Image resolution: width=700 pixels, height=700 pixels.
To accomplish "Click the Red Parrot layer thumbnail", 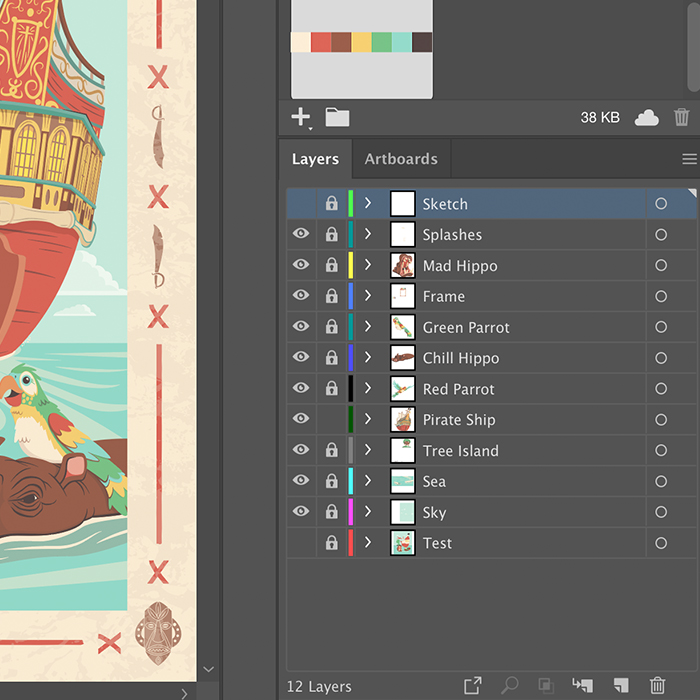I will pyautogui.click(x=402, y=389).
